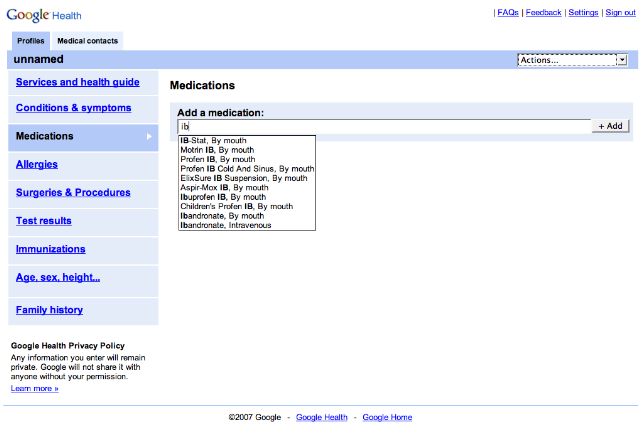Open the Actions dropdown menu
640x423 pixels.
coord(572,60)
